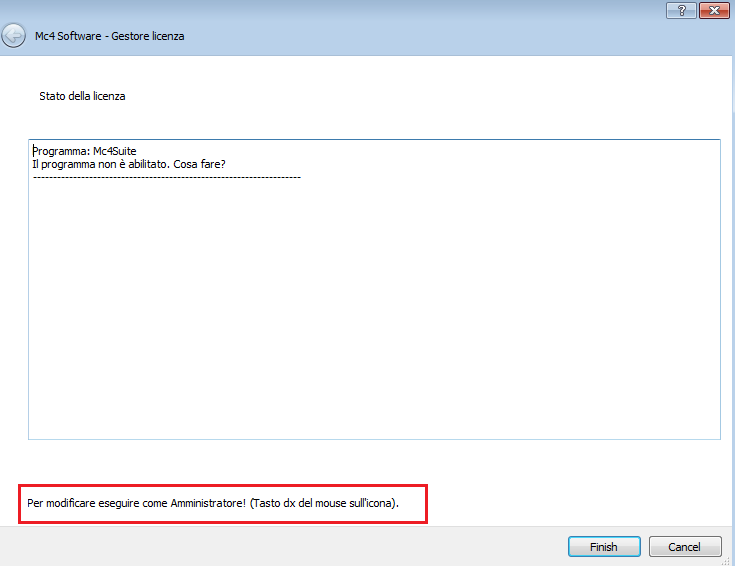
Task: Click the 'Per modificare eseguire come' warning text
Action: coord(95,503)
